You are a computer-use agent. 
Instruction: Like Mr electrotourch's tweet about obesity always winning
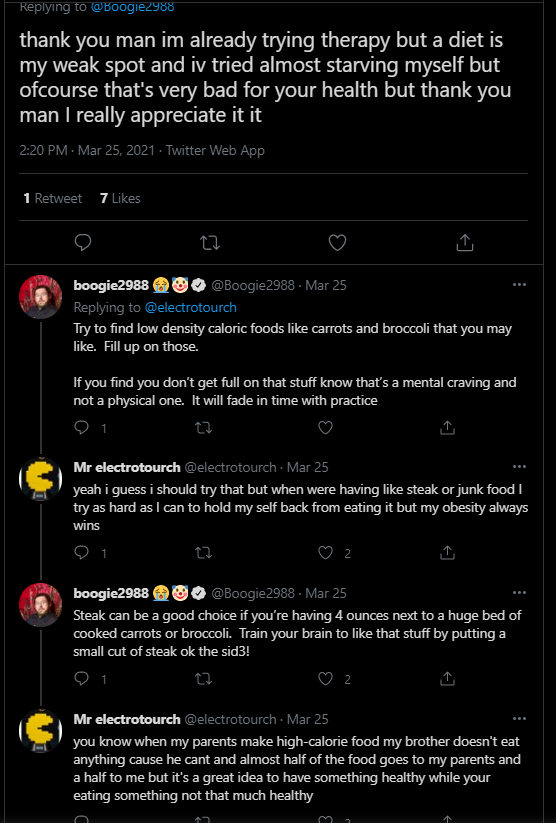326,553
